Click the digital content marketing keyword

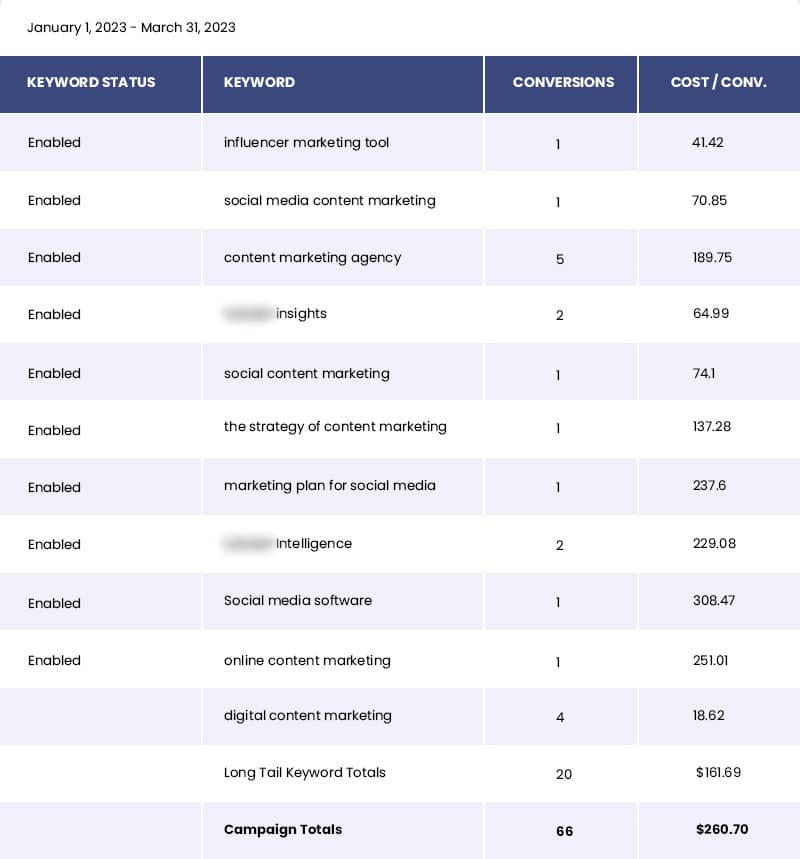click(x=307, y=715)
